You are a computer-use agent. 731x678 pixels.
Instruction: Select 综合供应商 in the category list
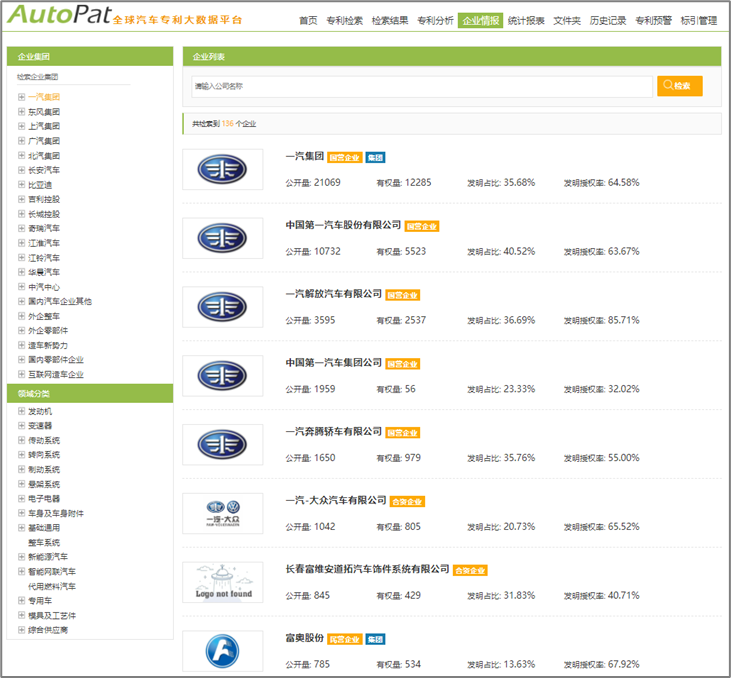48,630
